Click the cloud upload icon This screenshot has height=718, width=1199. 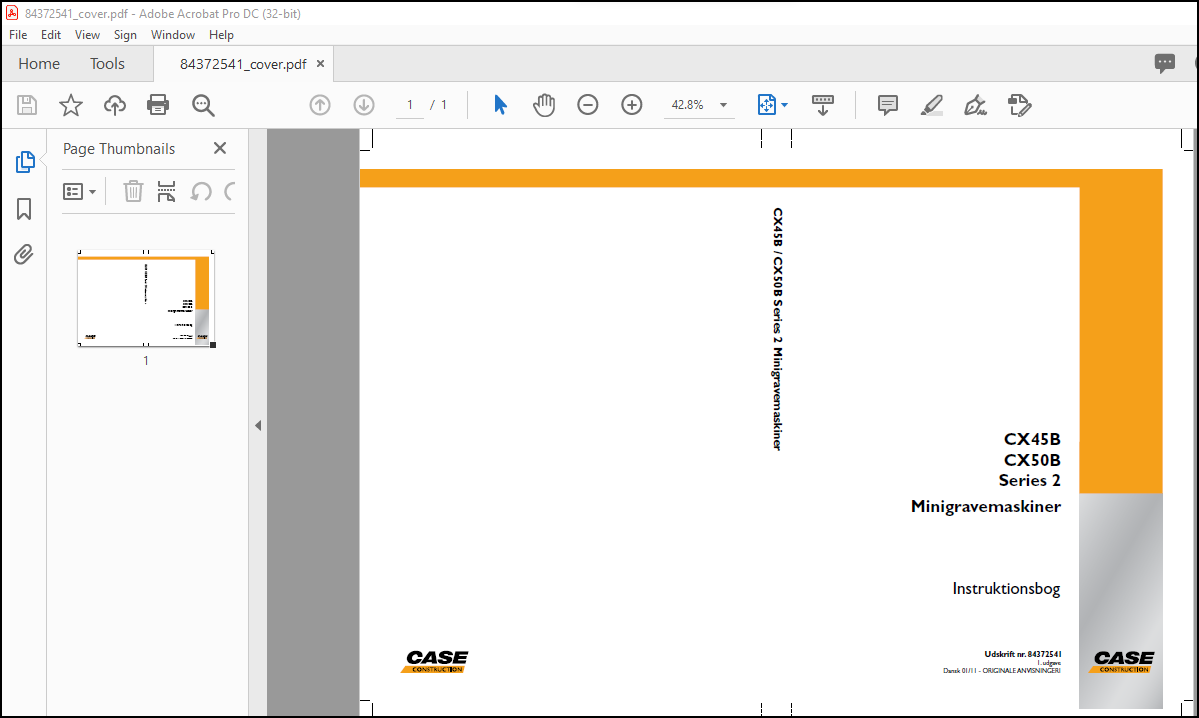[x=115, y=105]
